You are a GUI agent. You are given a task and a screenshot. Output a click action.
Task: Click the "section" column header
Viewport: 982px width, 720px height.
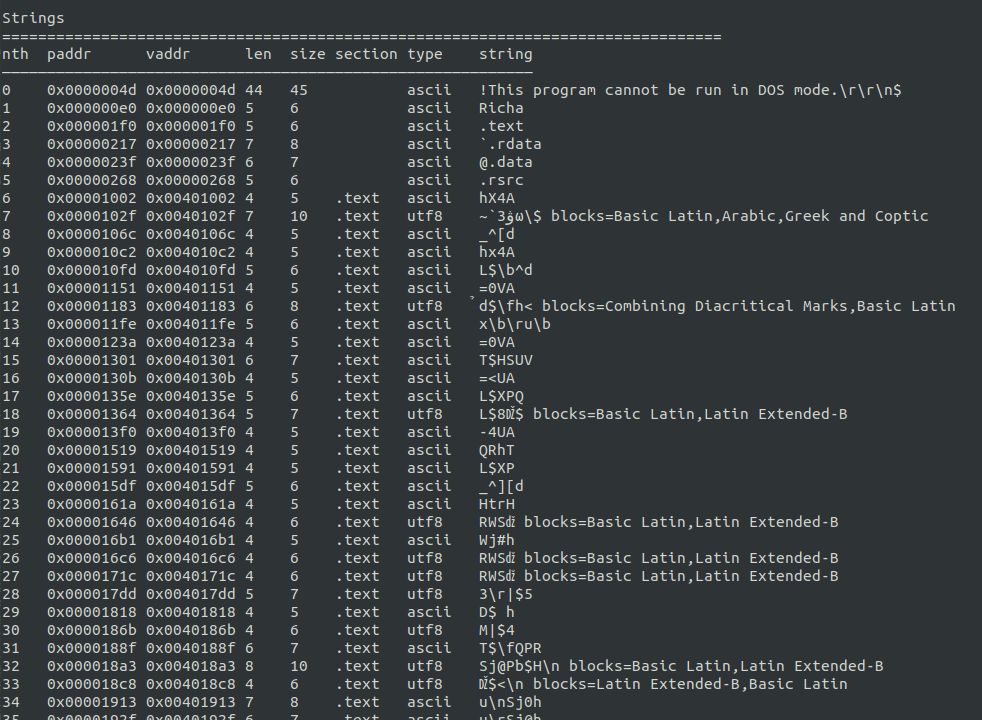point(366,54)
